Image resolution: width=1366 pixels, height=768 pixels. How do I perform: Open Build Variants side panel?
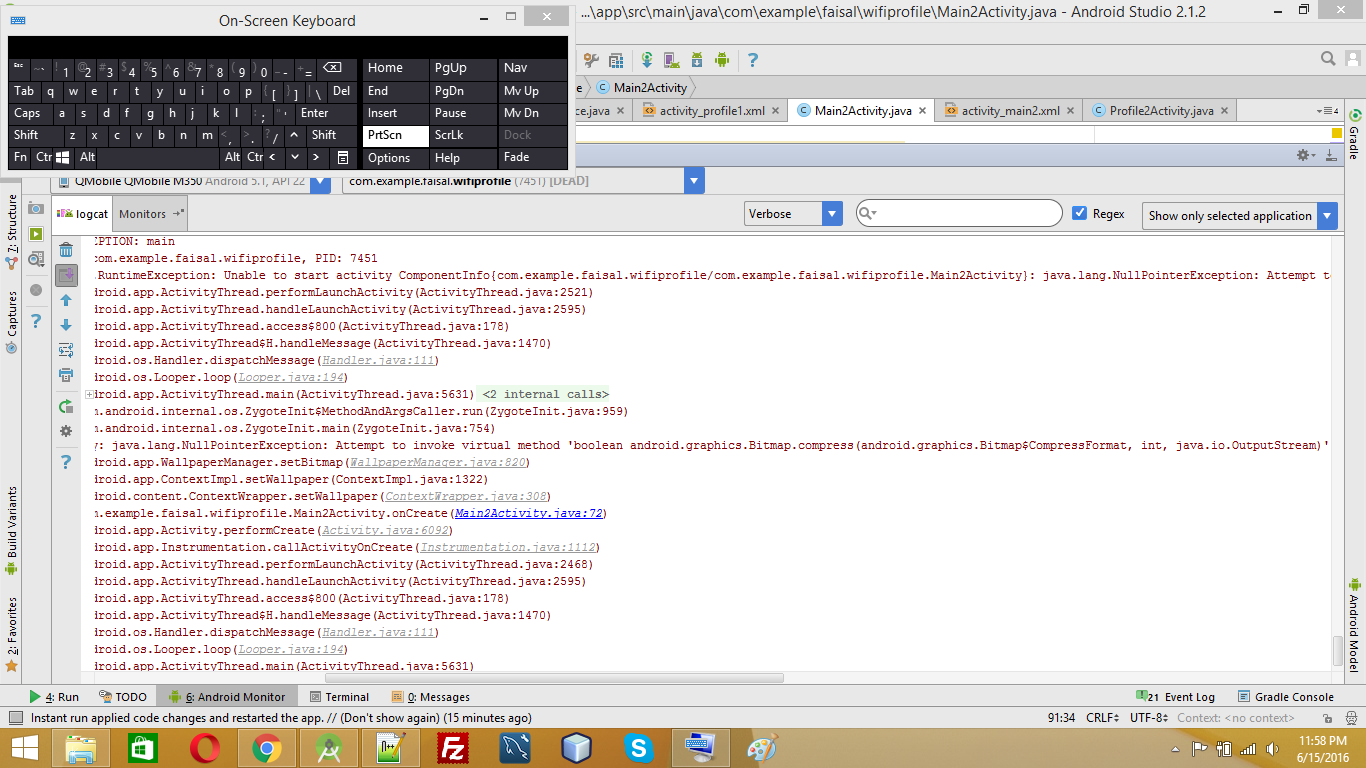11,530
